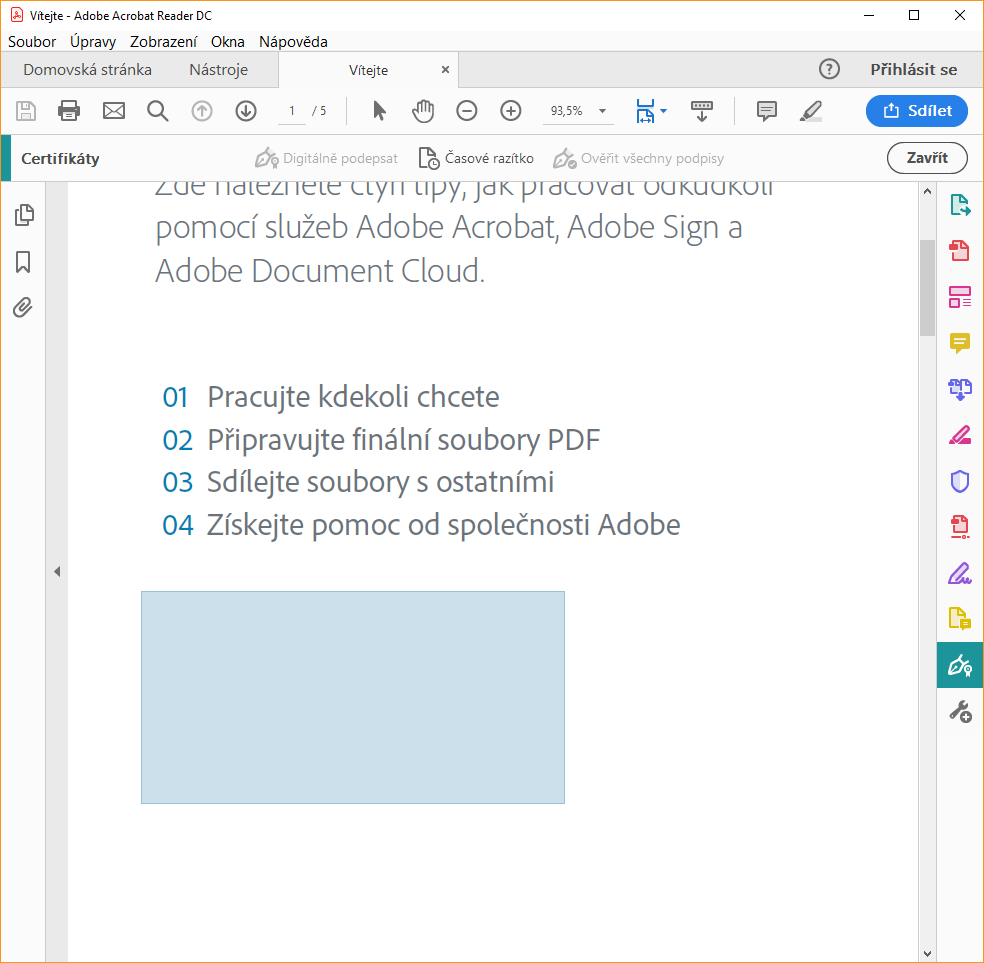Image resolution: width=984 pixels, height=963 pixels.
Task: Expand the page fit options arrow
Action: coord(663,111)
